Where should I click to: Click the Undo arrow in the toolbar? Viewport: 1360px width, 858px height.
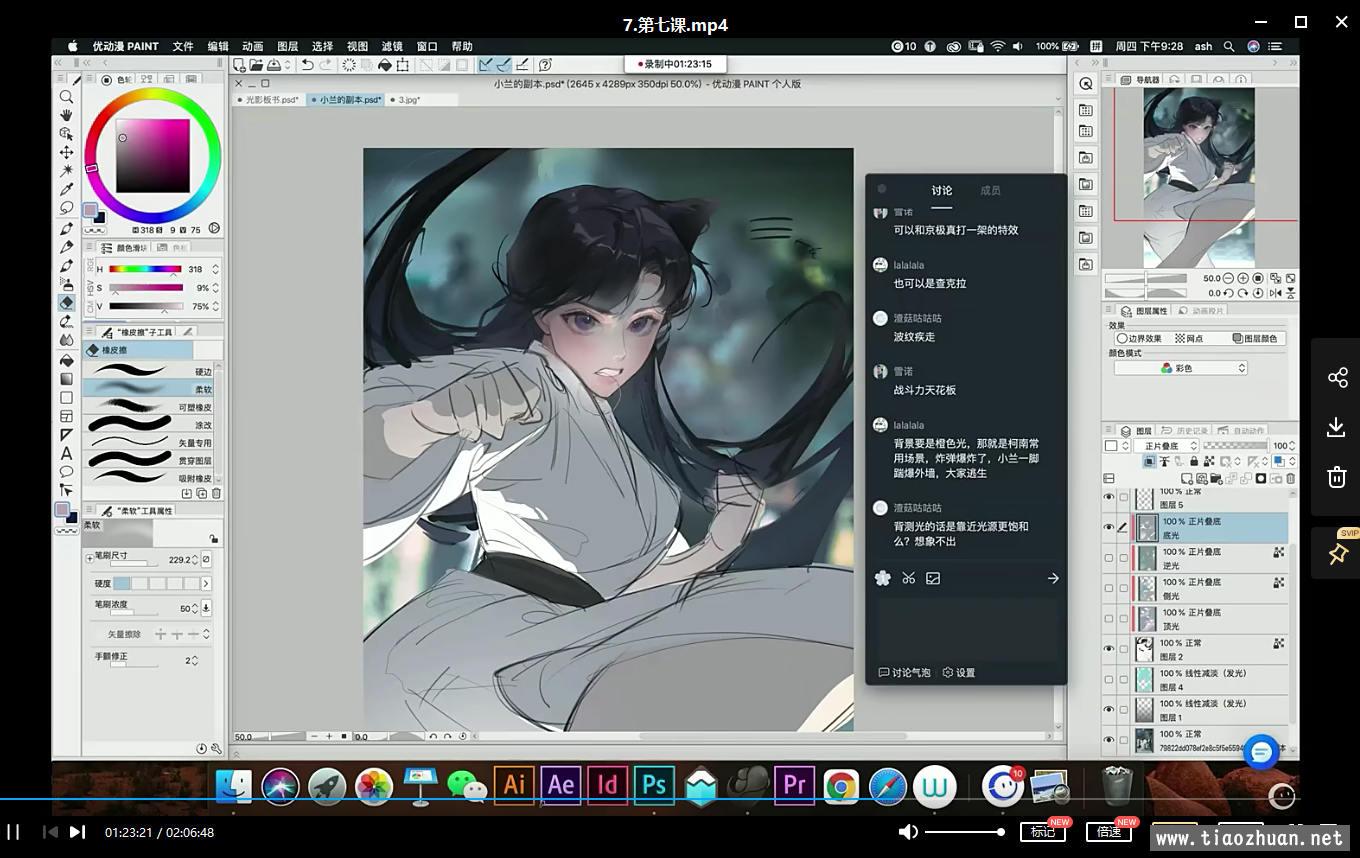coord(307,65)
